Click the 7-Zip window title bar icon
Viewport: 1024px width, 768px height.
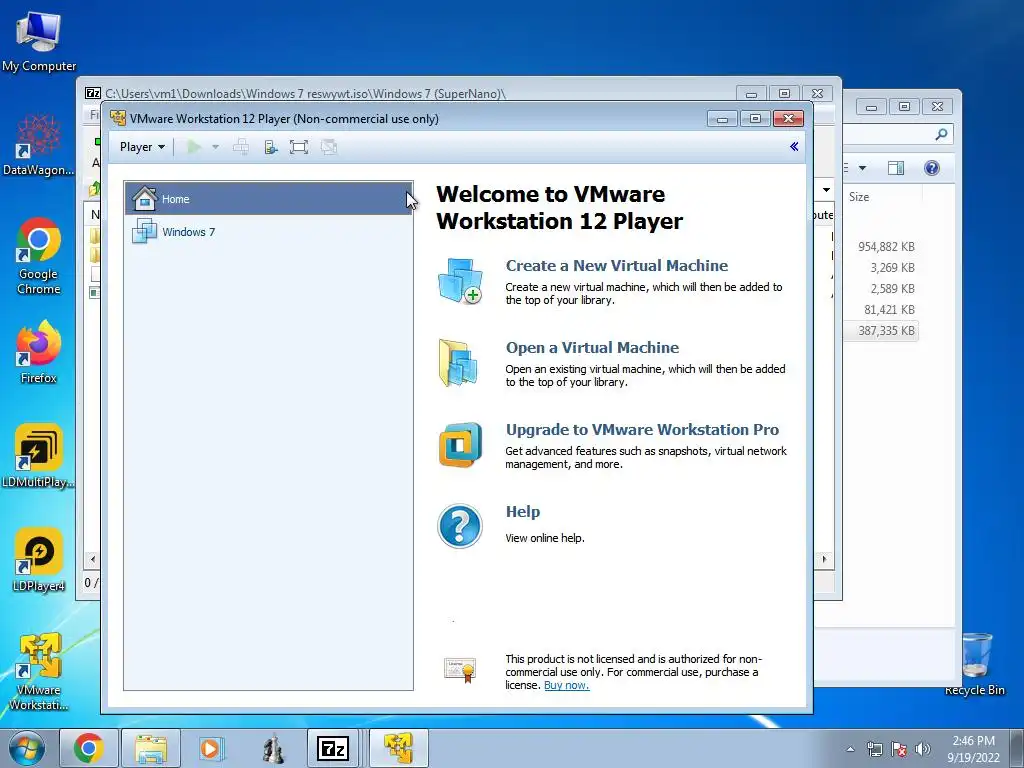93,93
